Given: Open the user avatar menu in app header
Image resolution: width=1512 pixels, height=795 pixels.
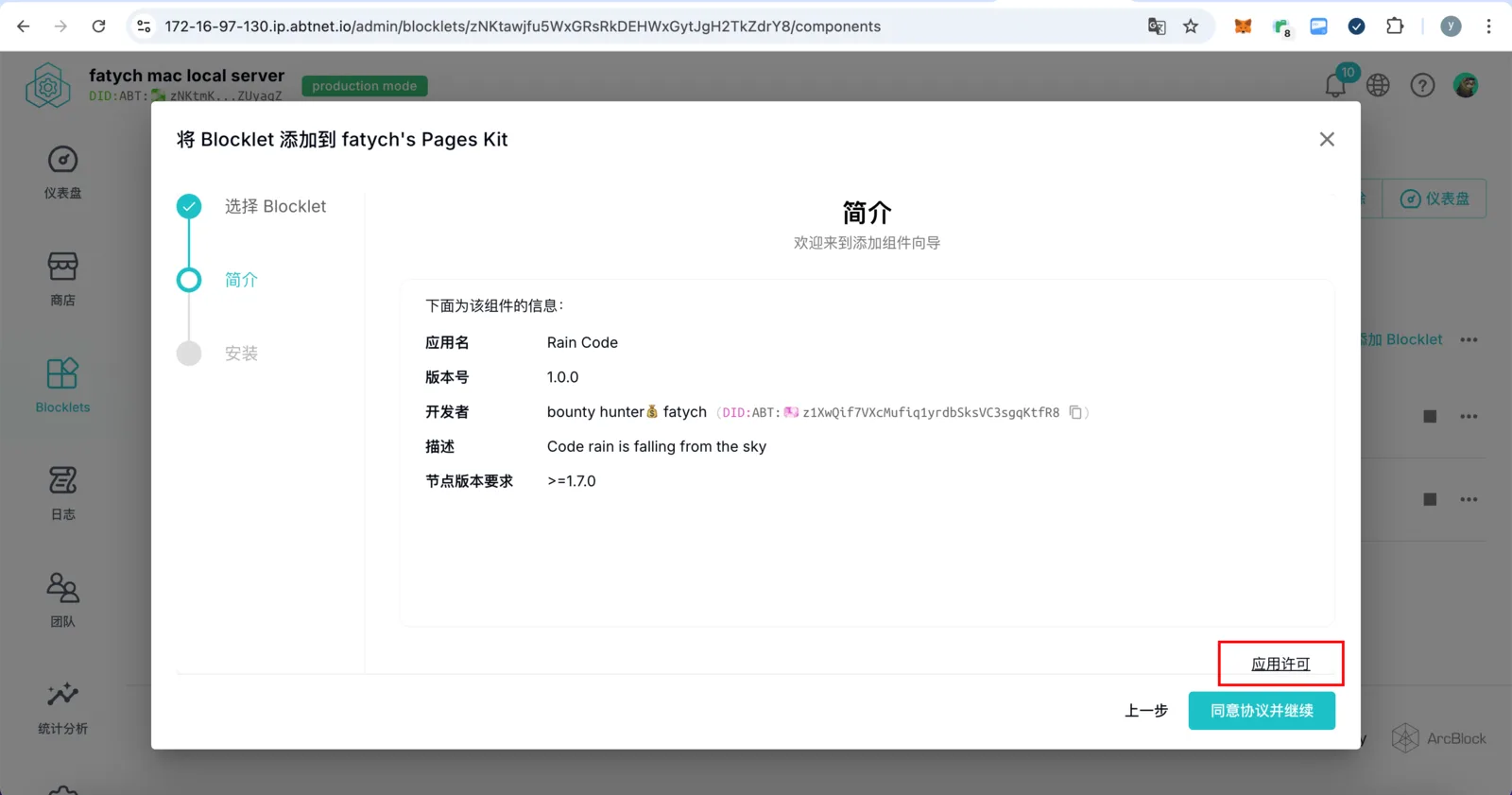Looking at the screenshot, I should click(1466, 85).
